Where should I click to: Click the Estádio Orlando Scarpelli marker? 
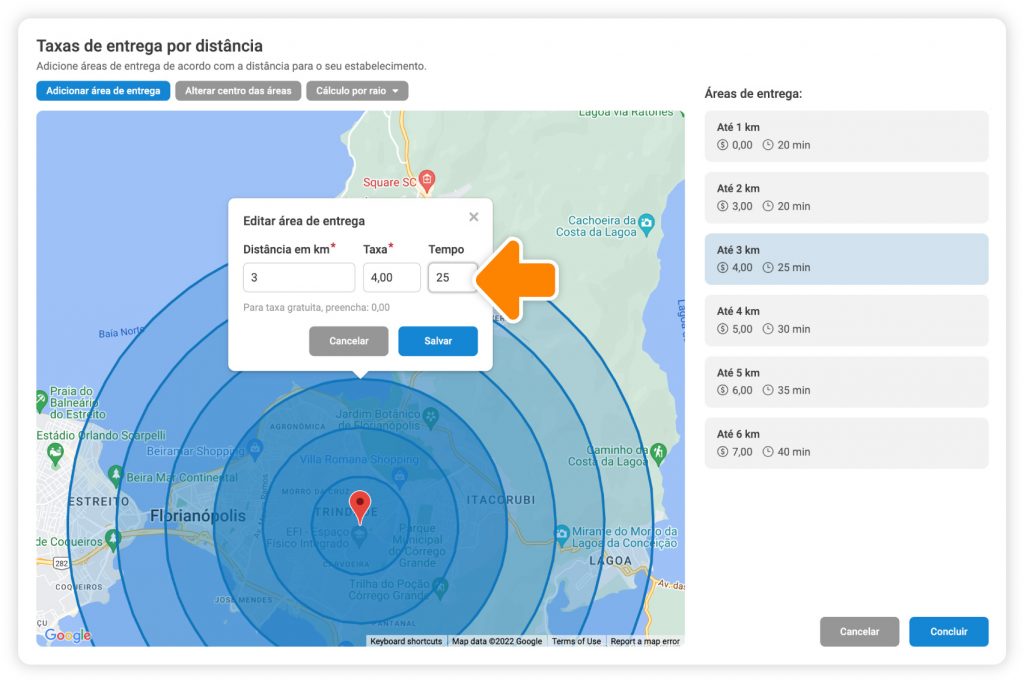56,454
